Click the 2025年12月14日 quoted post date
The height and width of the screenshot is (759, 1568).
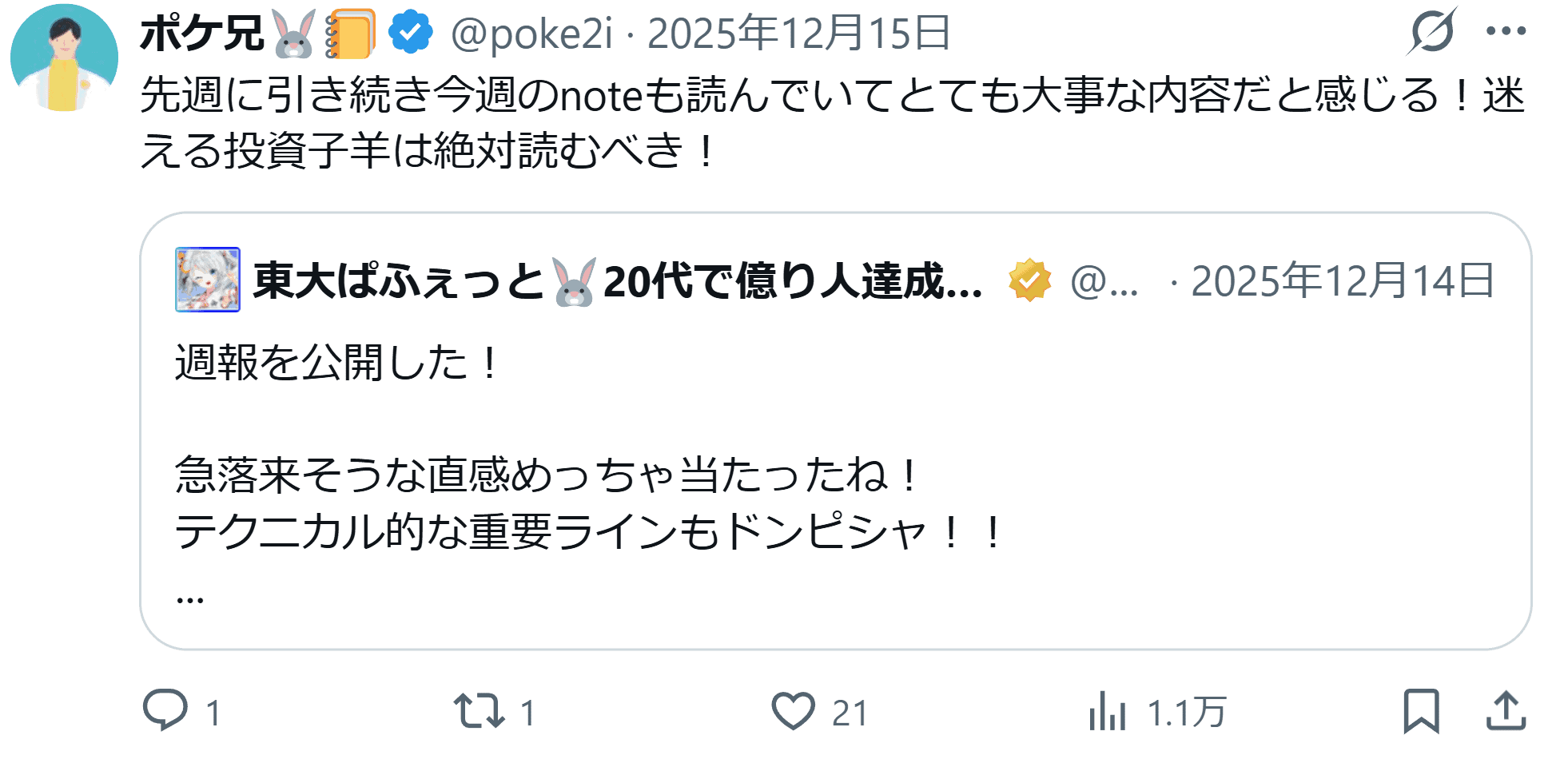1343,280
